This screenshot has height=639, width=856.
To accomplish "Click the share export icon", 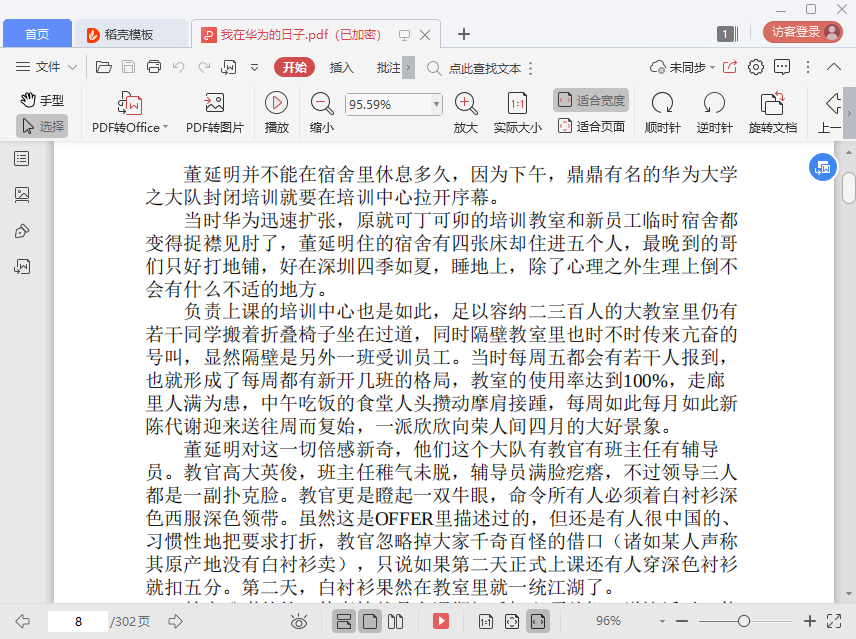I will 730,67.
